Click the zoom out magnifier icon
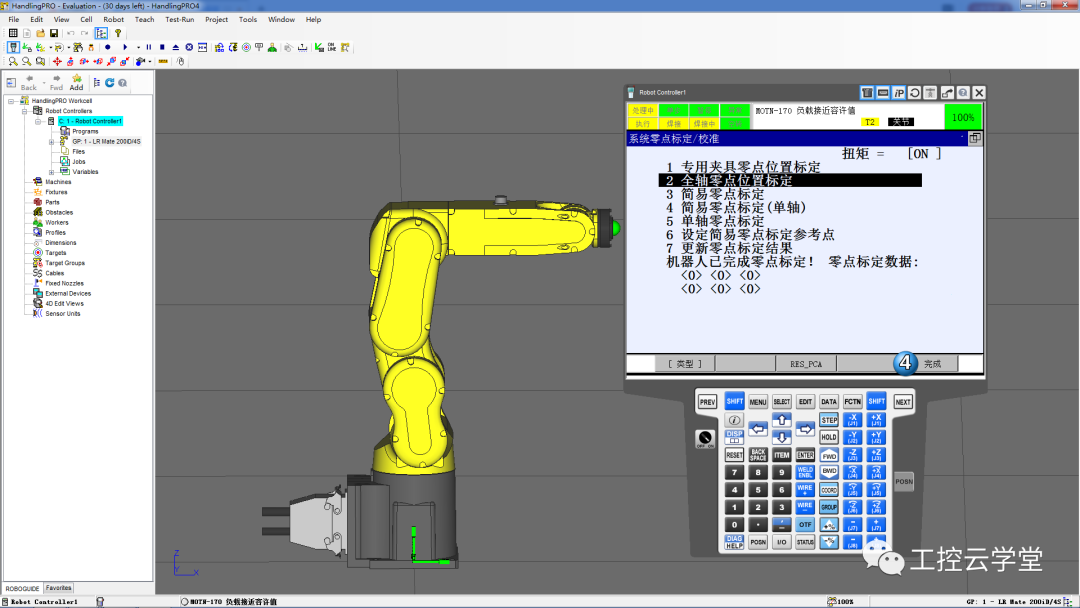Screen dimensions: 1080x608 point(27,61)
